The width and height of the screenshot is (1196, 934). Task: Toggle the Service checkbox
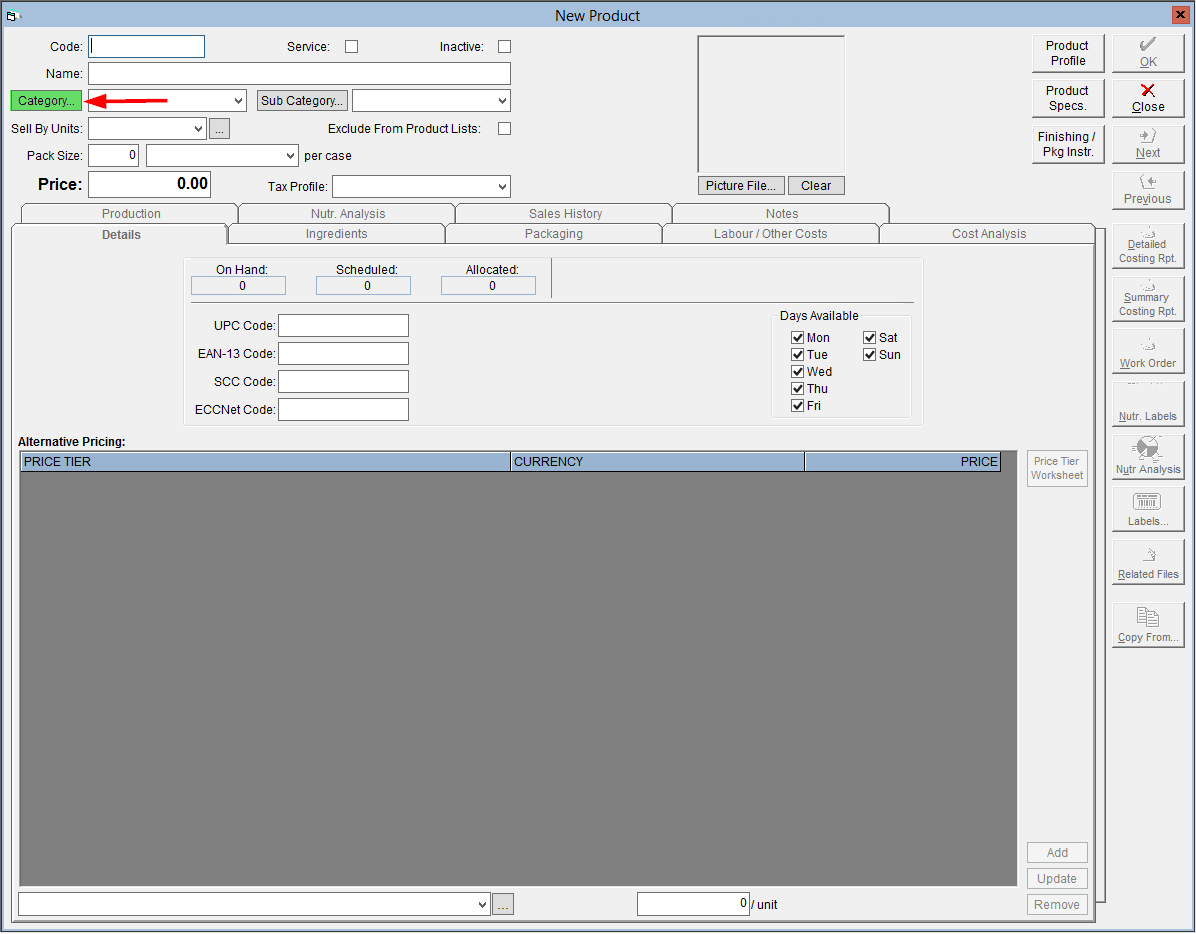(x=352, y=47)
